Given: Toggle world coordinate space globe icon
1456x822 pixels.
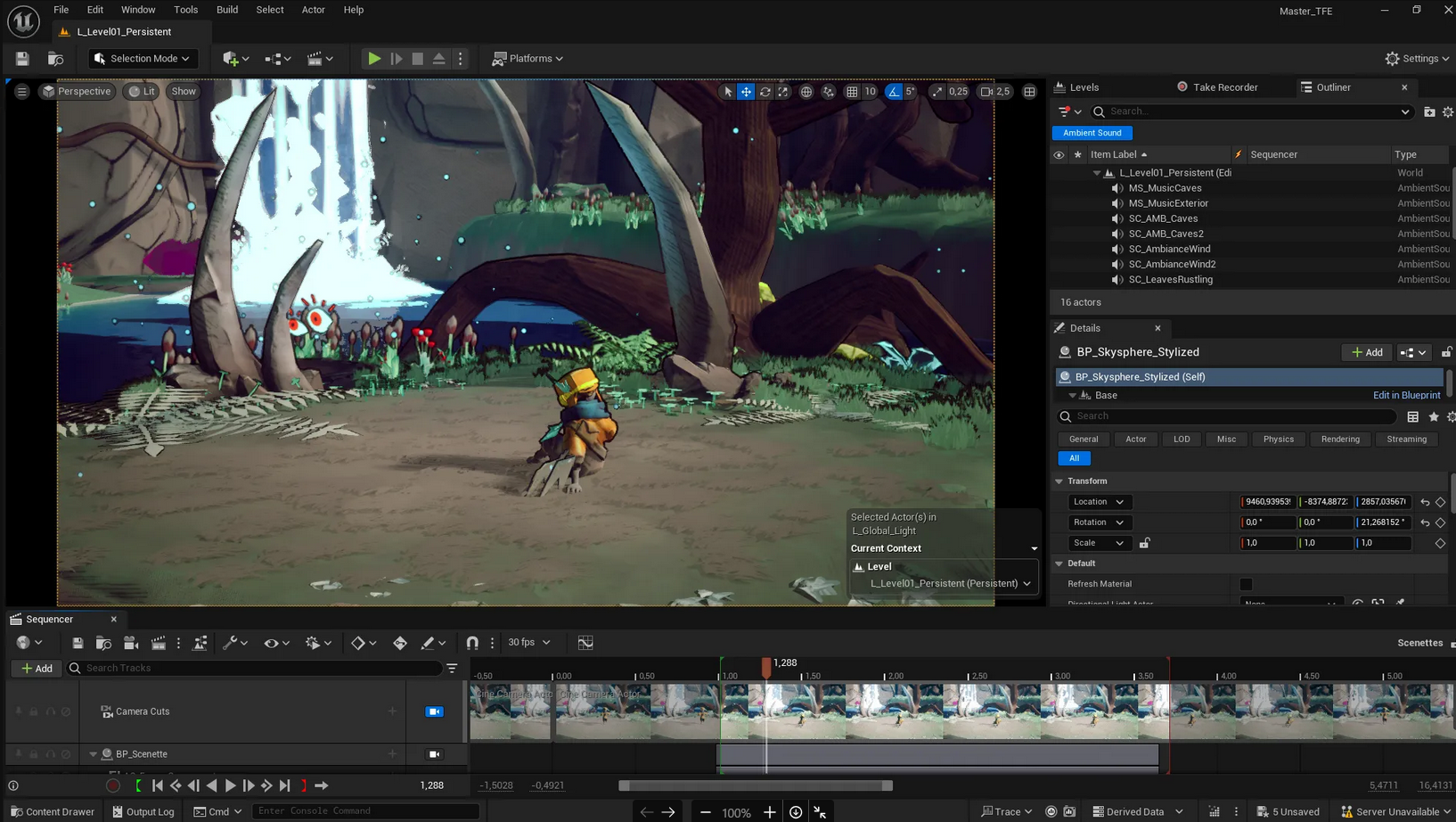Looking at the screenshot, I should pyautogui.click(x=806, y=92).
